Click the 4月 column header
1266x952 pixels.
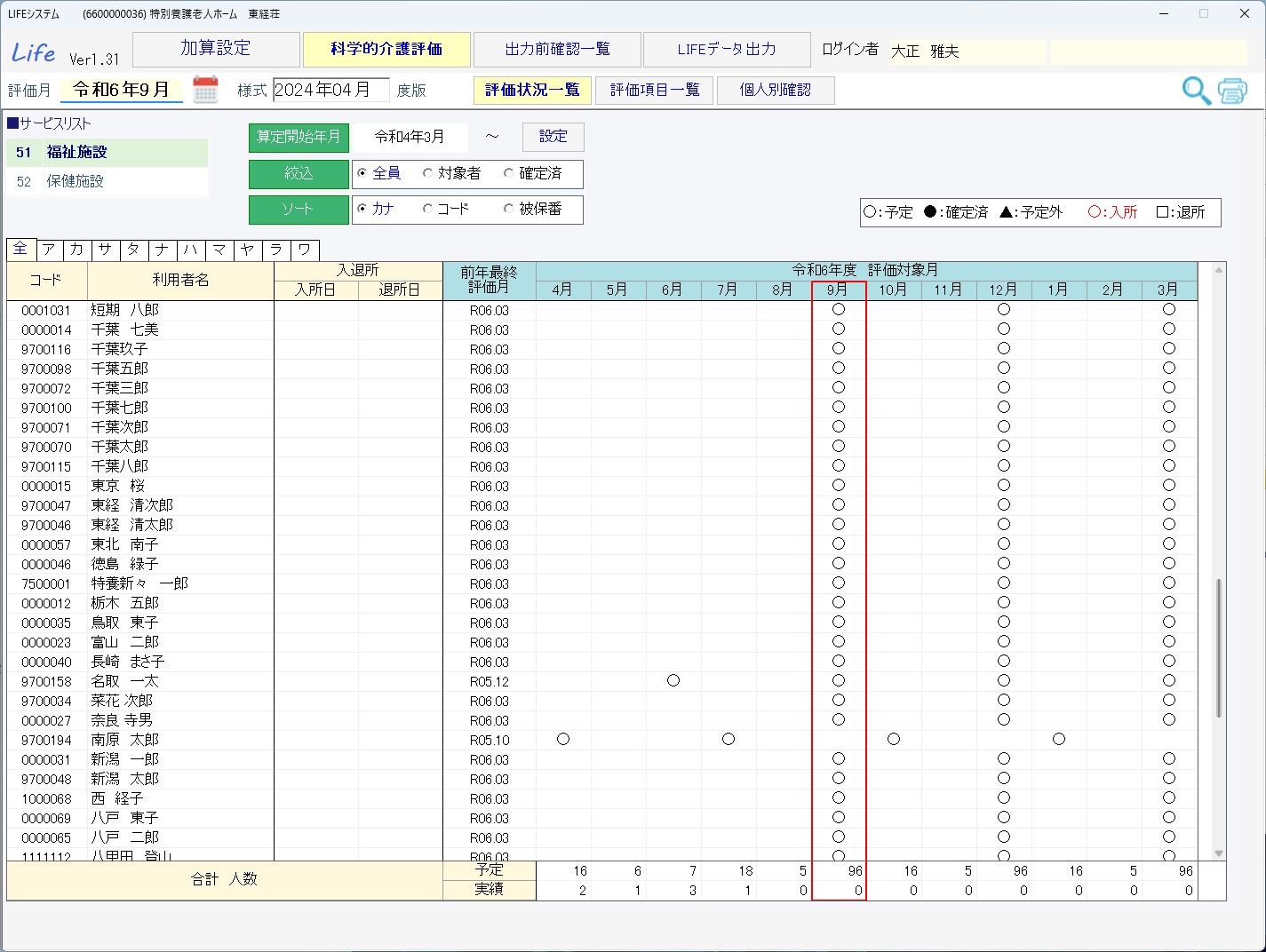click(562, 290)
